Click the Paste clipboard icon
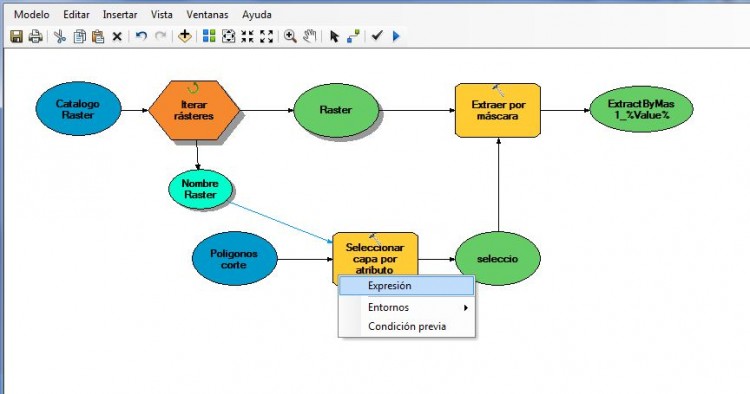Image resolution: width=750 pixels, height=394 pixels. [98, 36]
